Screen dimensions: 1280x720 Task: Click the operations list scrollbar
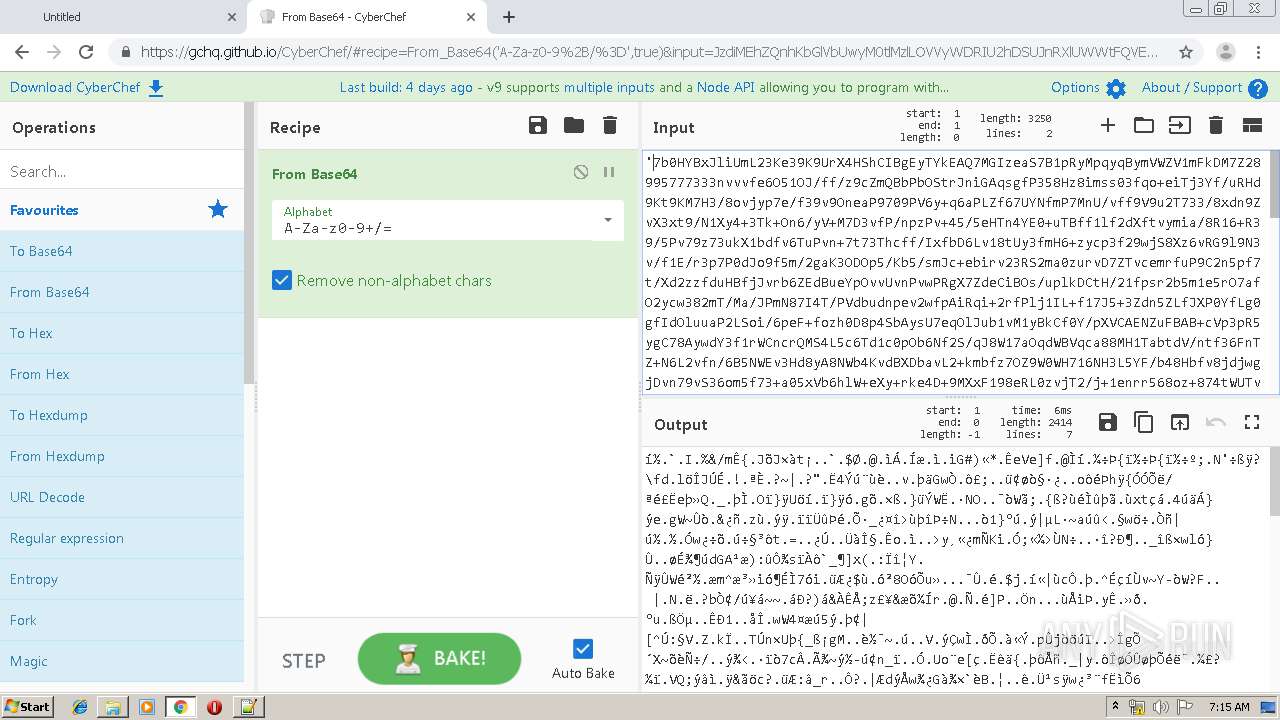250,244
